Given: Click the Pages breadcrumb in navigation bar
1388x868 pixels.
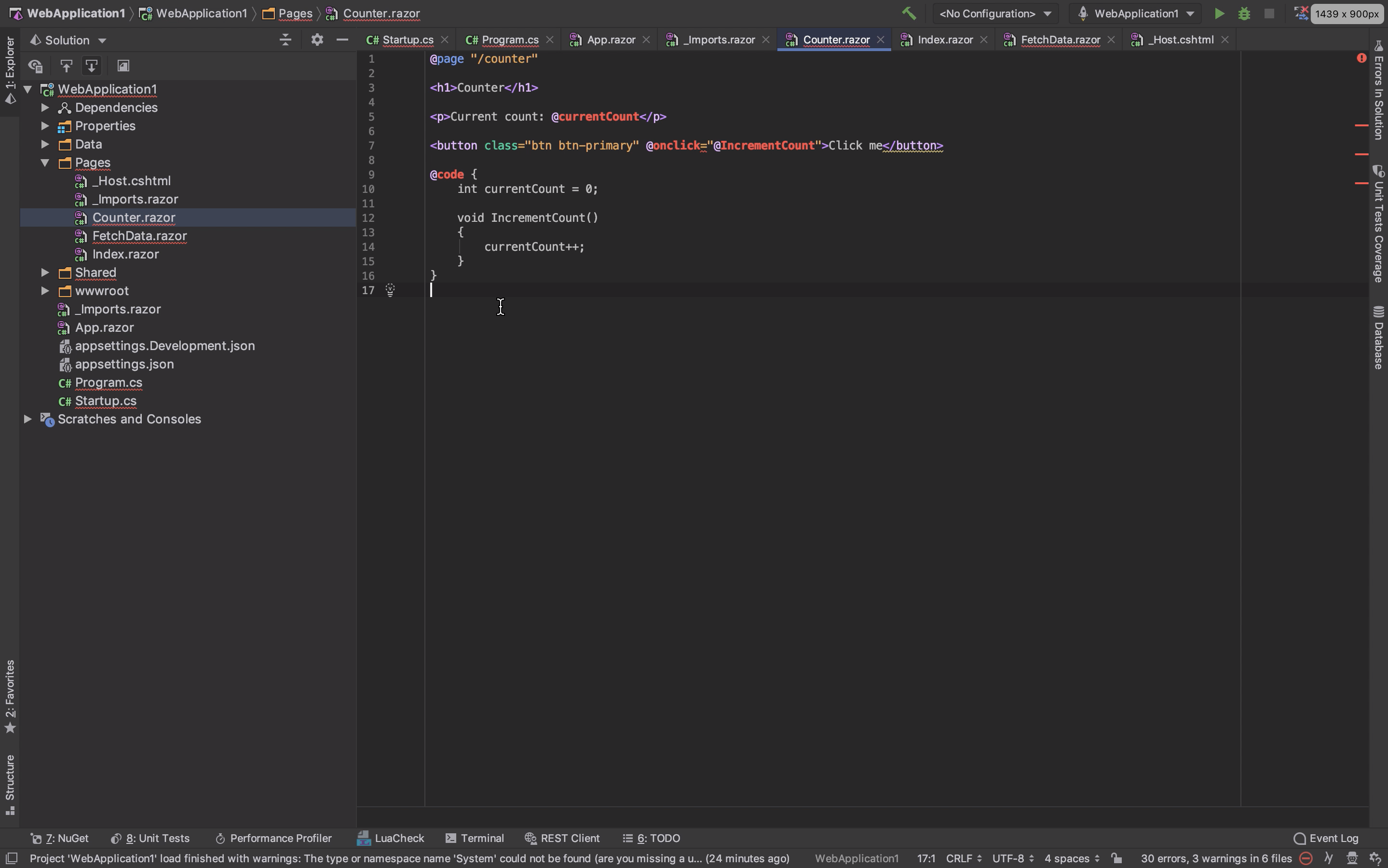Looking at the screenshot, I should [x=287, y=13].
